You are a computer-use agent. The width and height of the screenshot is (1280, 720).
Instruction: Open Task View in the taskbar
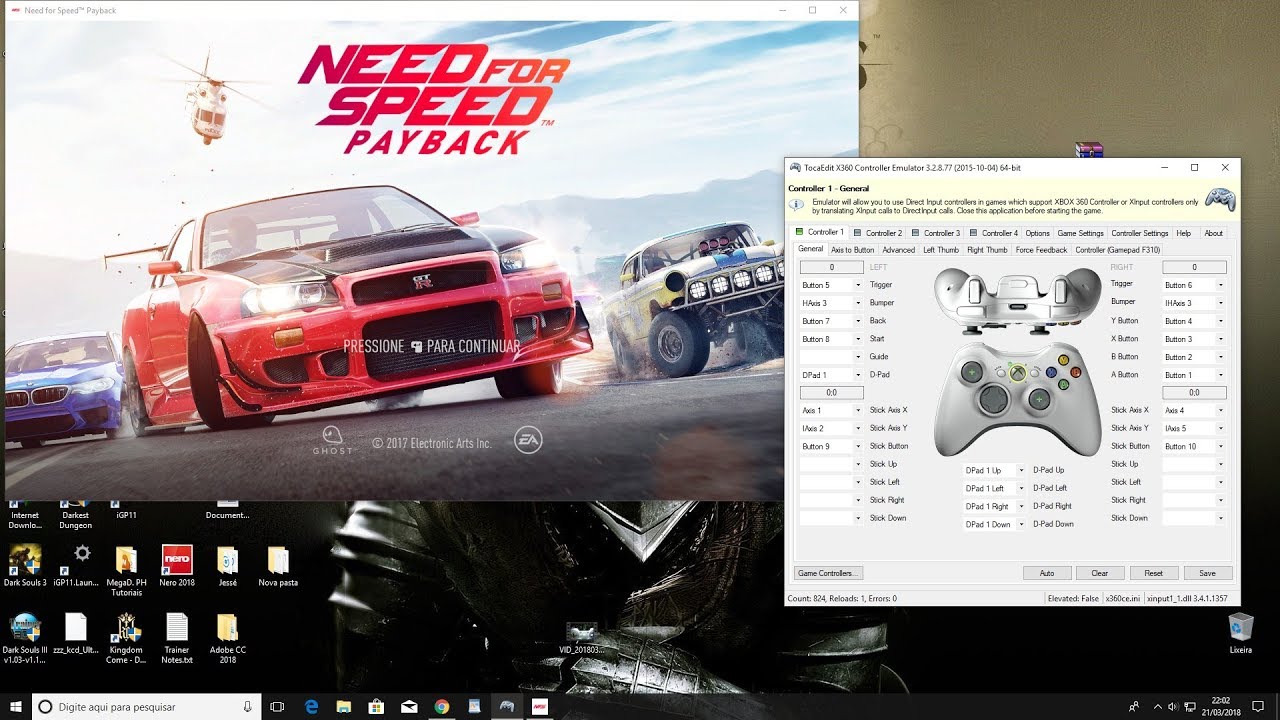coord(277,706)
